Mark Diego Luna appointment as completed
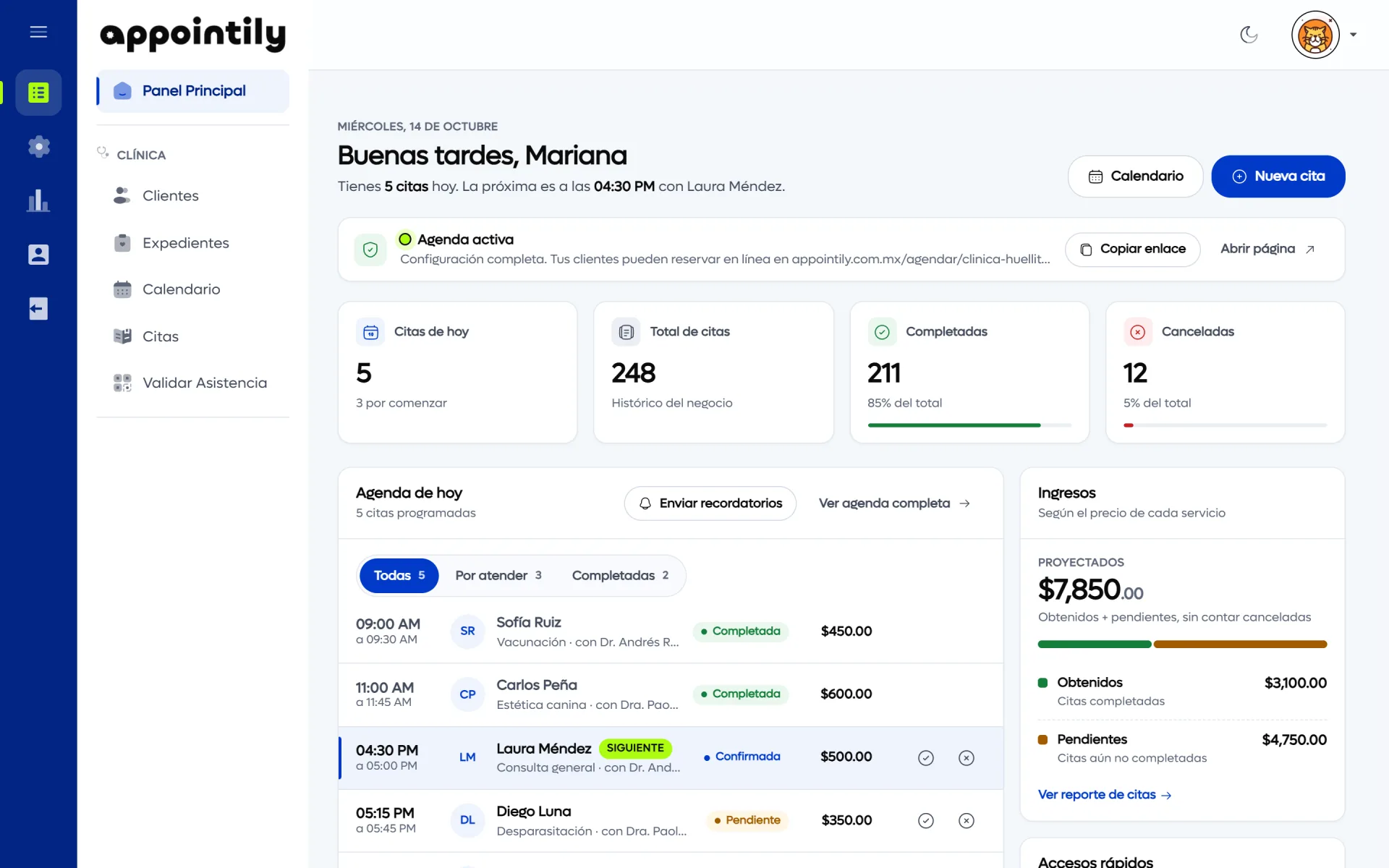The image size is (1389, 868). [926, 820]
